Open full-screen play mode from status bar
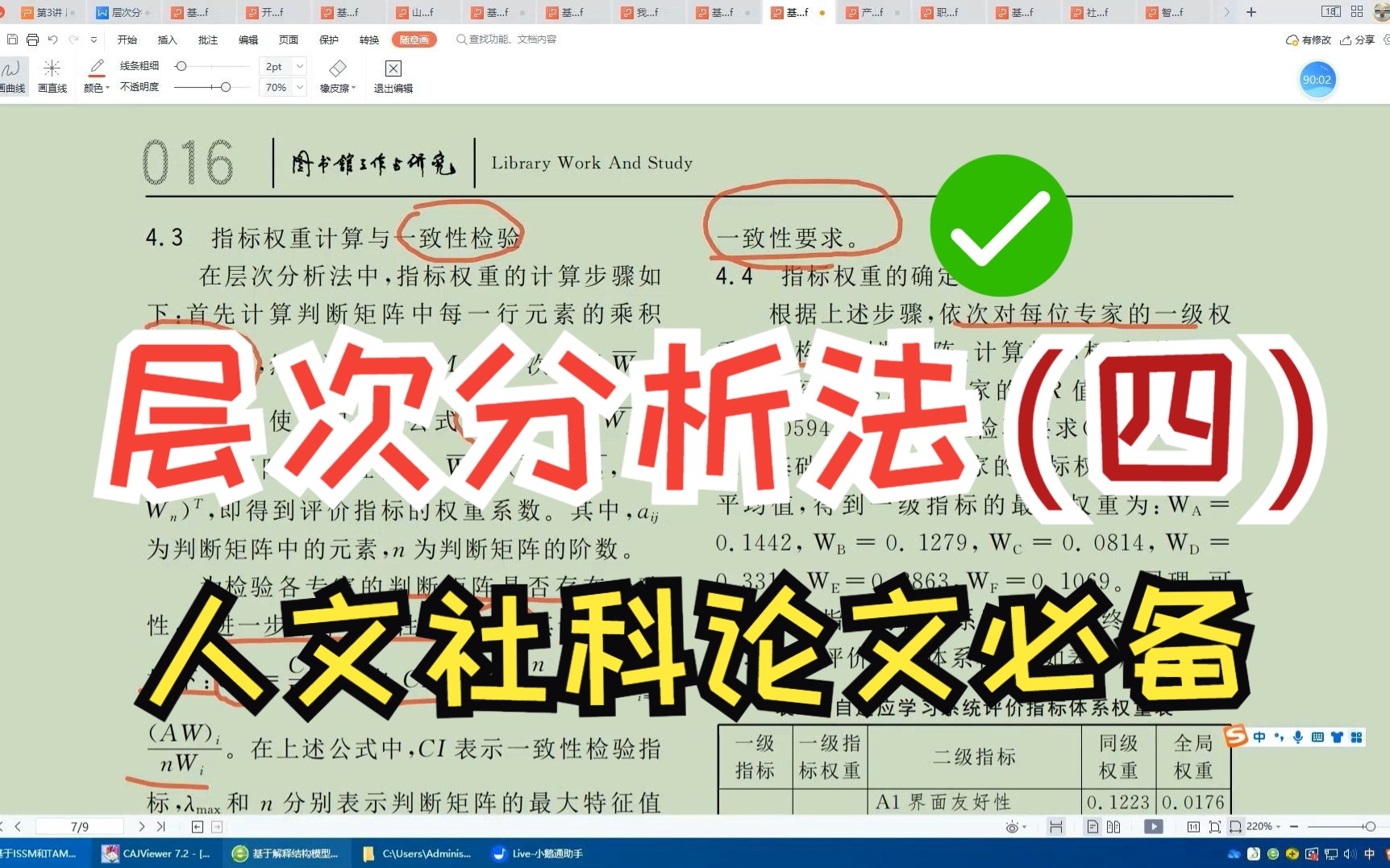 coord(1154,826)
